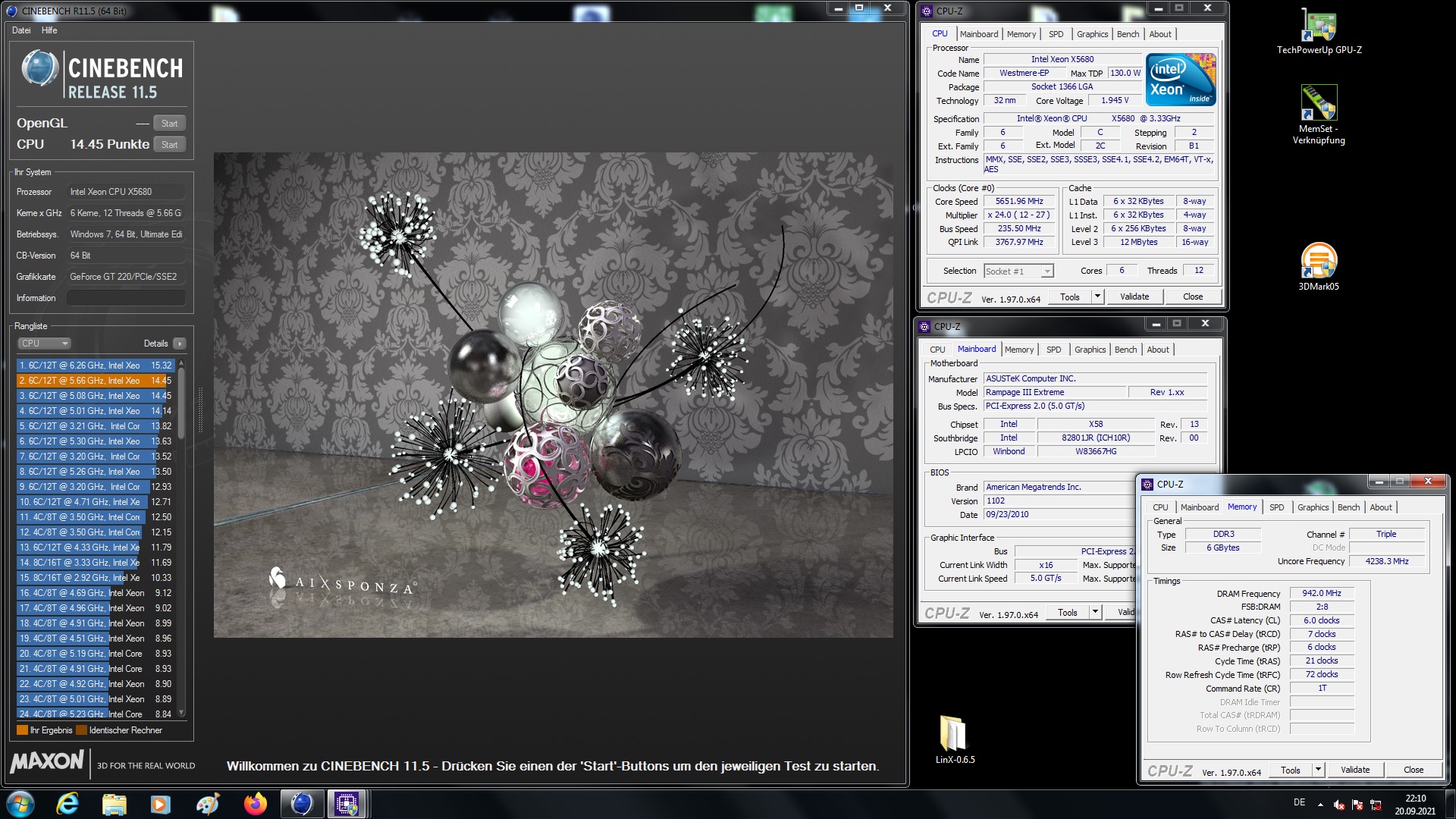Click Close in top CPU-Z window
Image resolution: width=1456 pixels, height=819 pixels.
pos(1192,297)
